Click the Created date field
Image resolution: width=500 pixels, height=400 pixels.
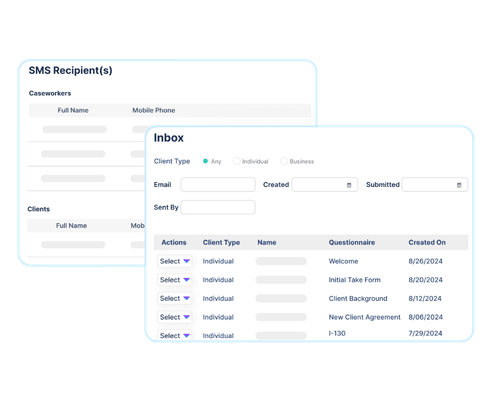(x=325, y=185)
